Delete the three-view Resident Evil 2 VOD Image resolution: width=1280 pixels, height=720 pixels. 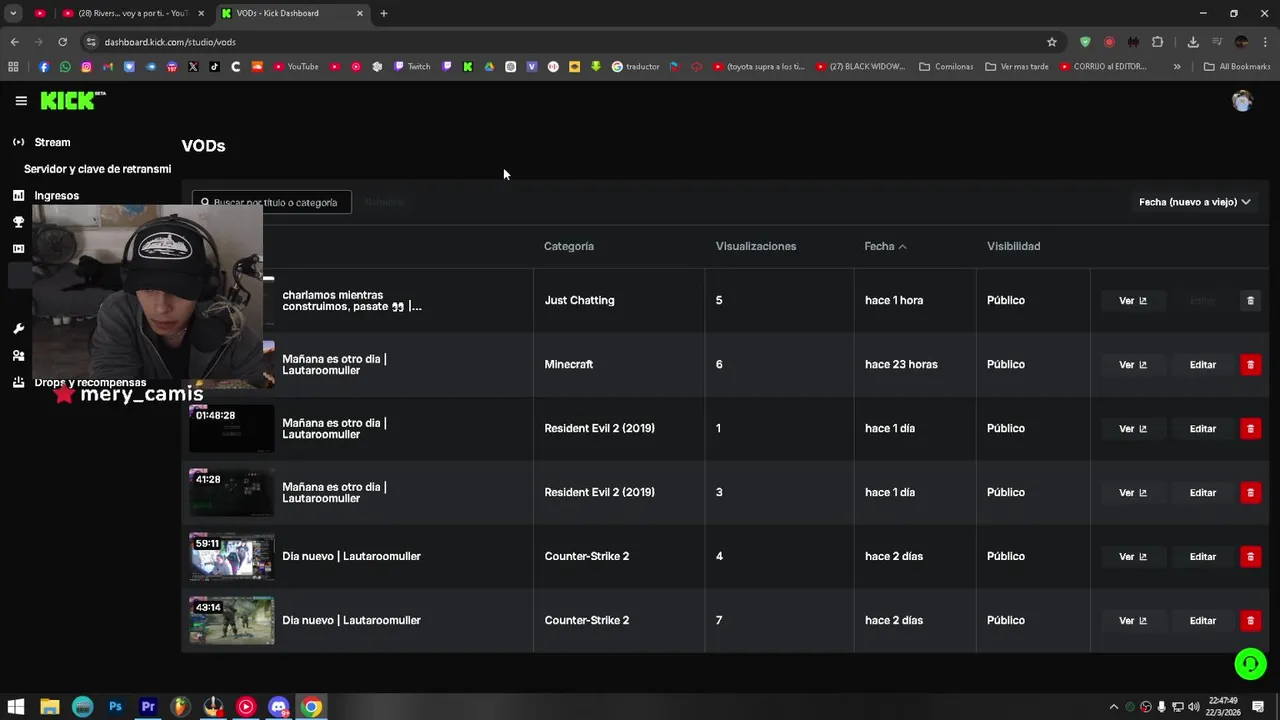tap(1250, 493)
